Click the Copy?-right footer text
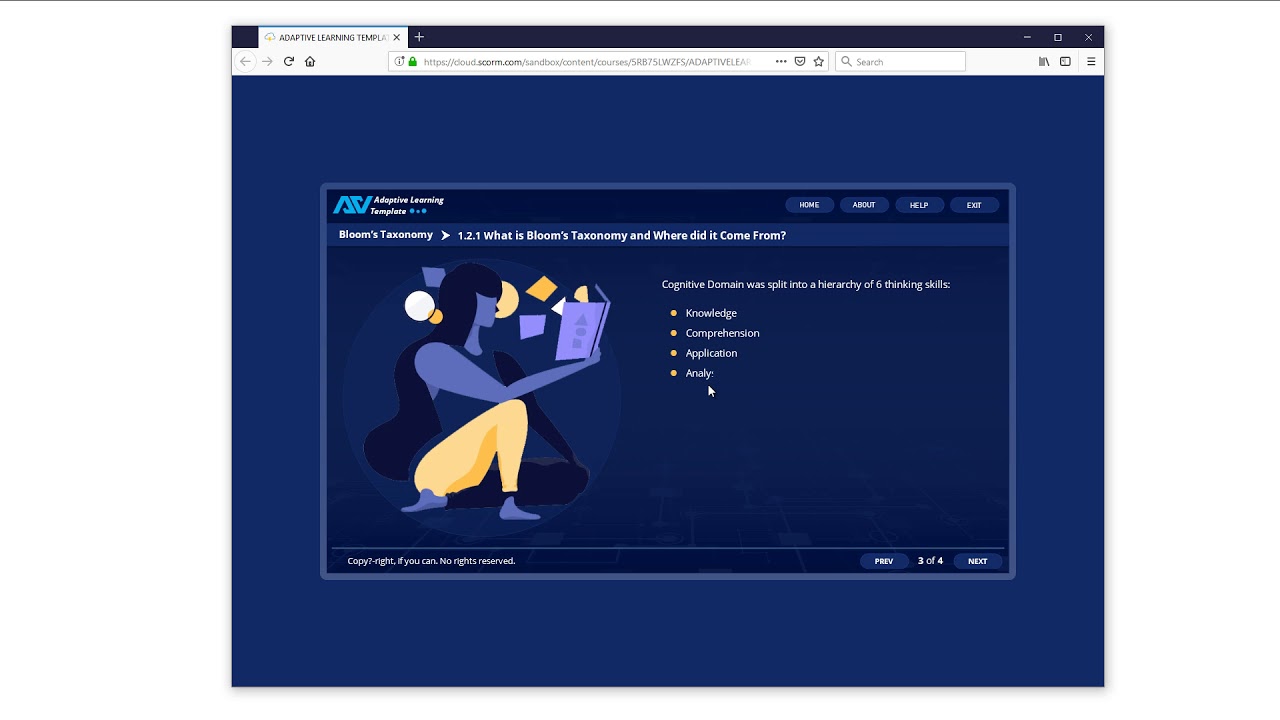 pos(431,561)
